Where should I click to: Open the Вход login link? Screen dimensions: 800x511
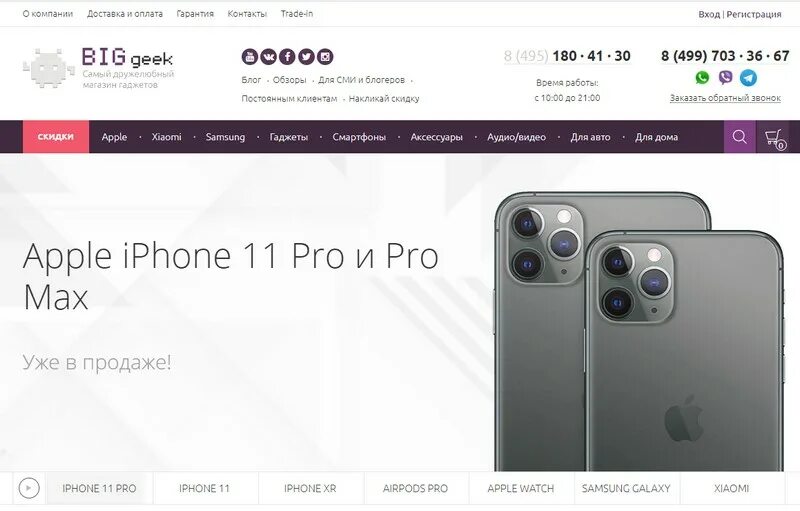point(709,14)
